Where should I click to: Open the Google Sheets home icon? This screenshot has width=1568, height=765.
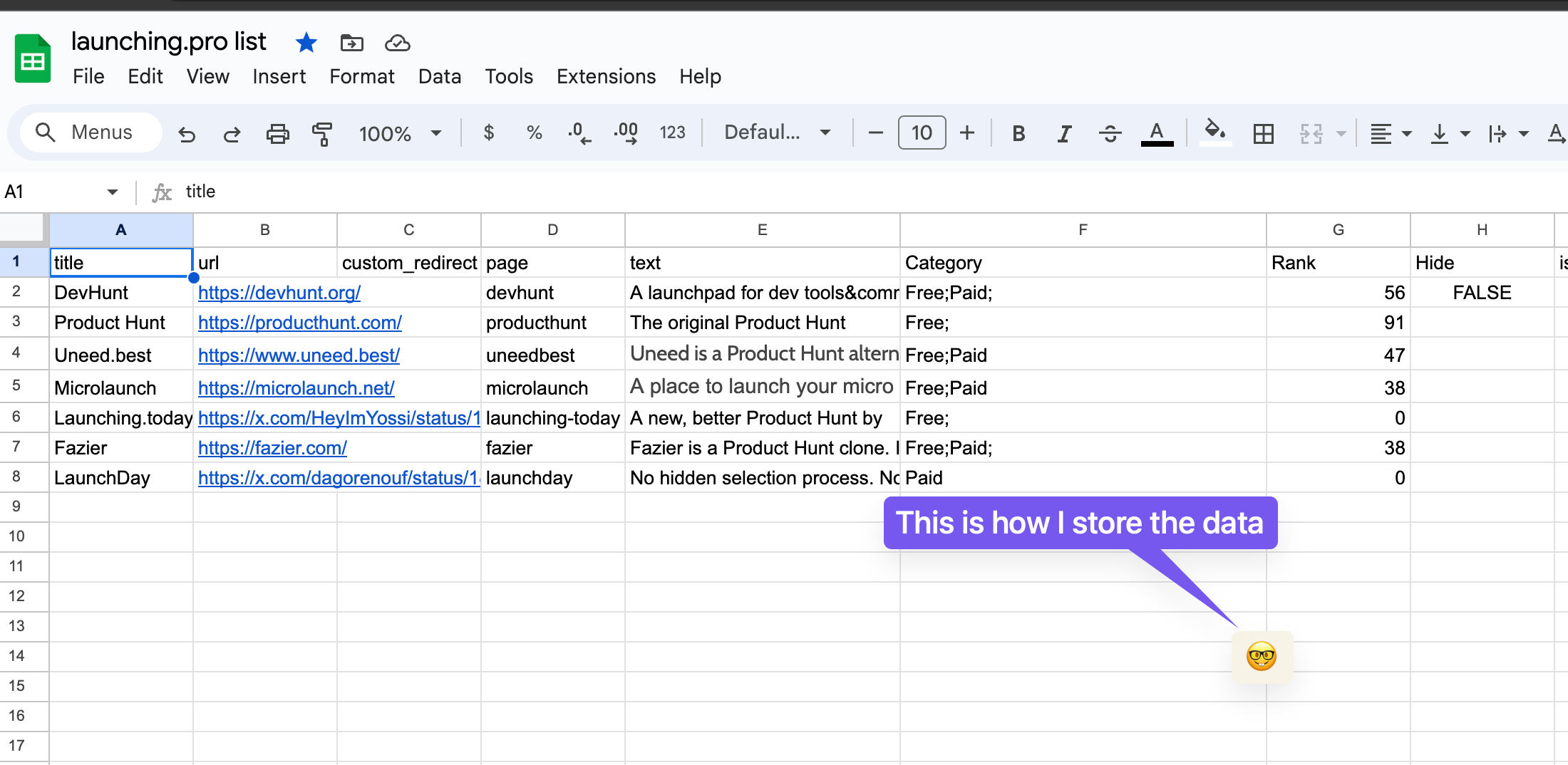[x=33, y=59]
